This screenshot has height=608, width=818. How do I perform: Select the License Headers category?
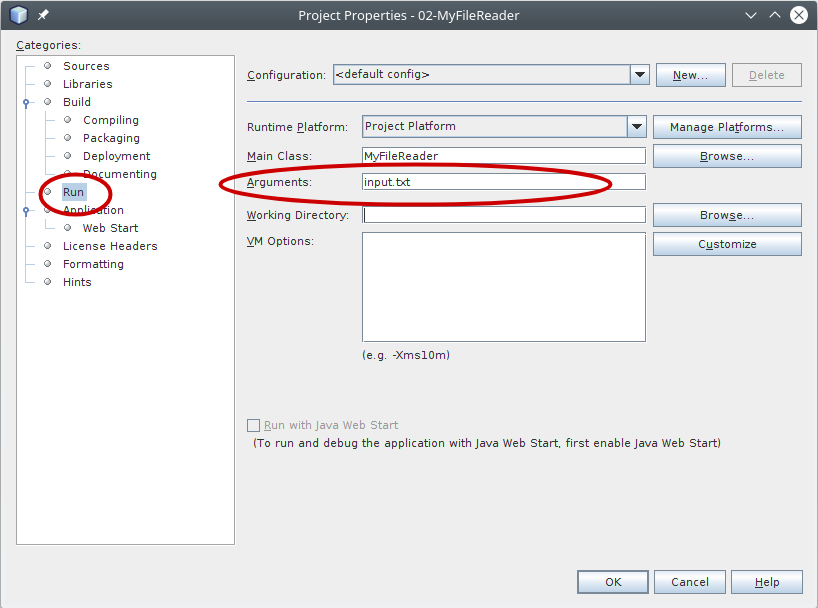click(x=110, y=246)
